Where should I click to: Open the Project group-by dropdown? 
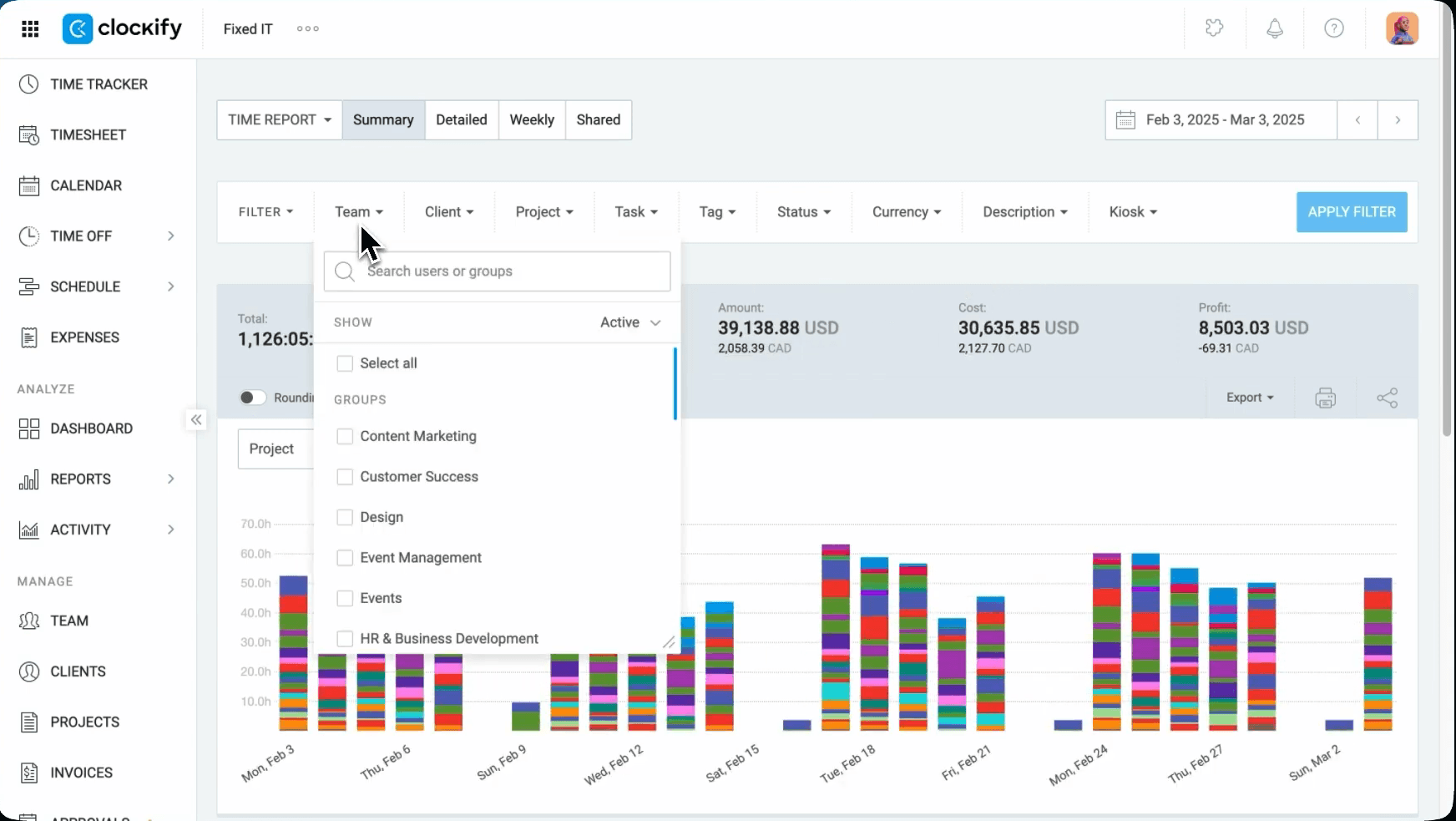(x=276, y=449)
